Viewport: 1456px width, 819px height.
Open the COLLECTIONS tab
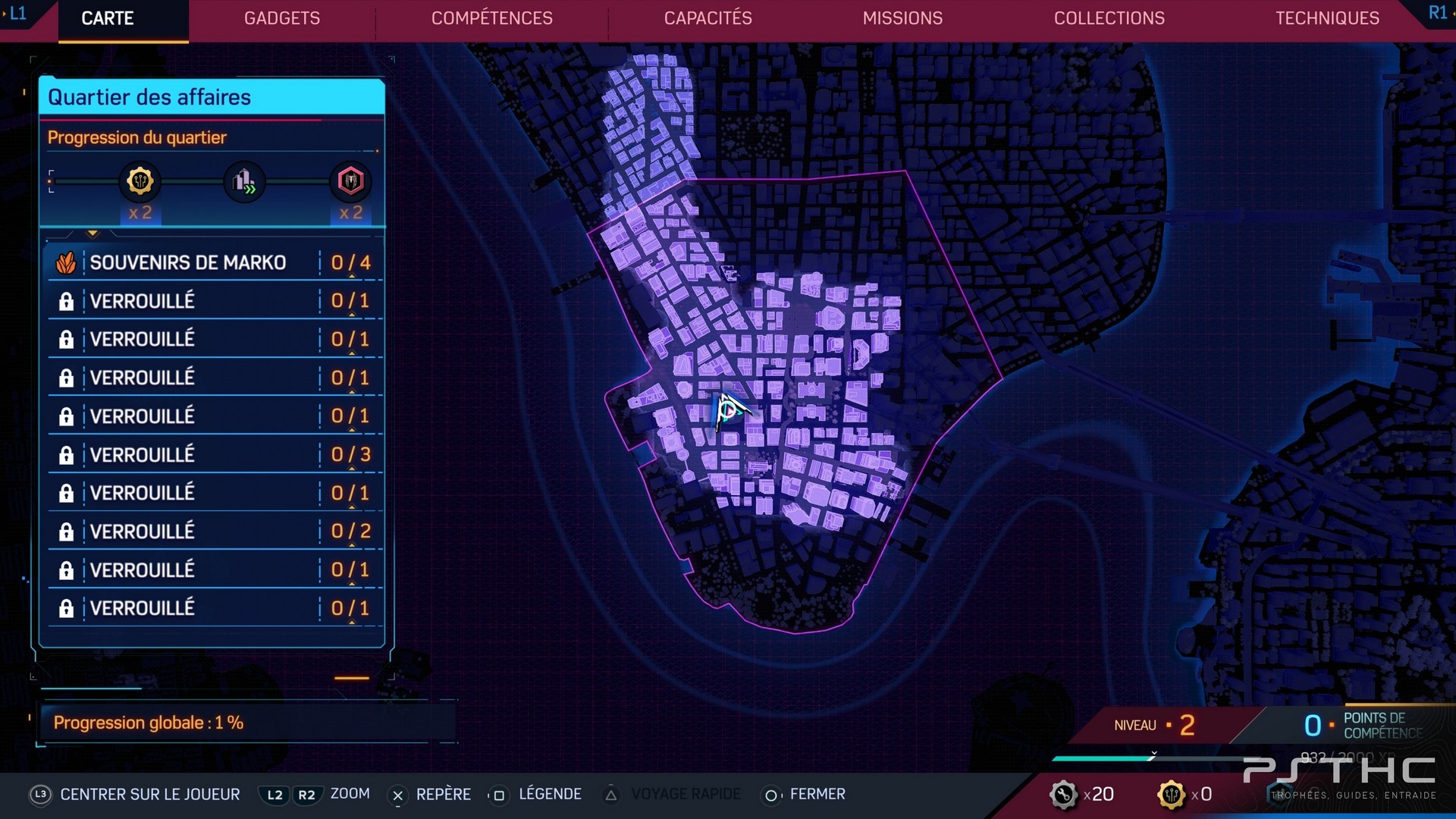1109,18
